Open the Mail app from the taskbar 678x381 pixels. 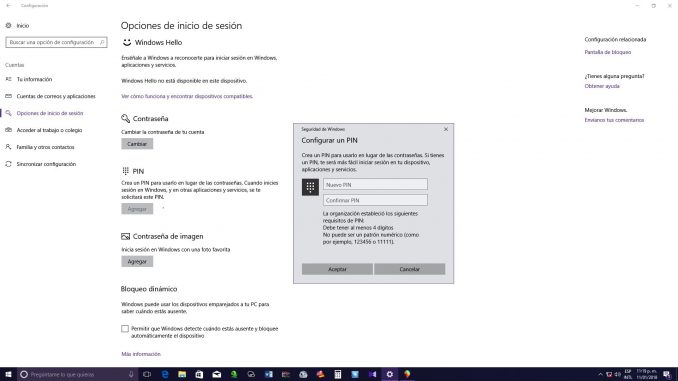(x=217, y=374)
